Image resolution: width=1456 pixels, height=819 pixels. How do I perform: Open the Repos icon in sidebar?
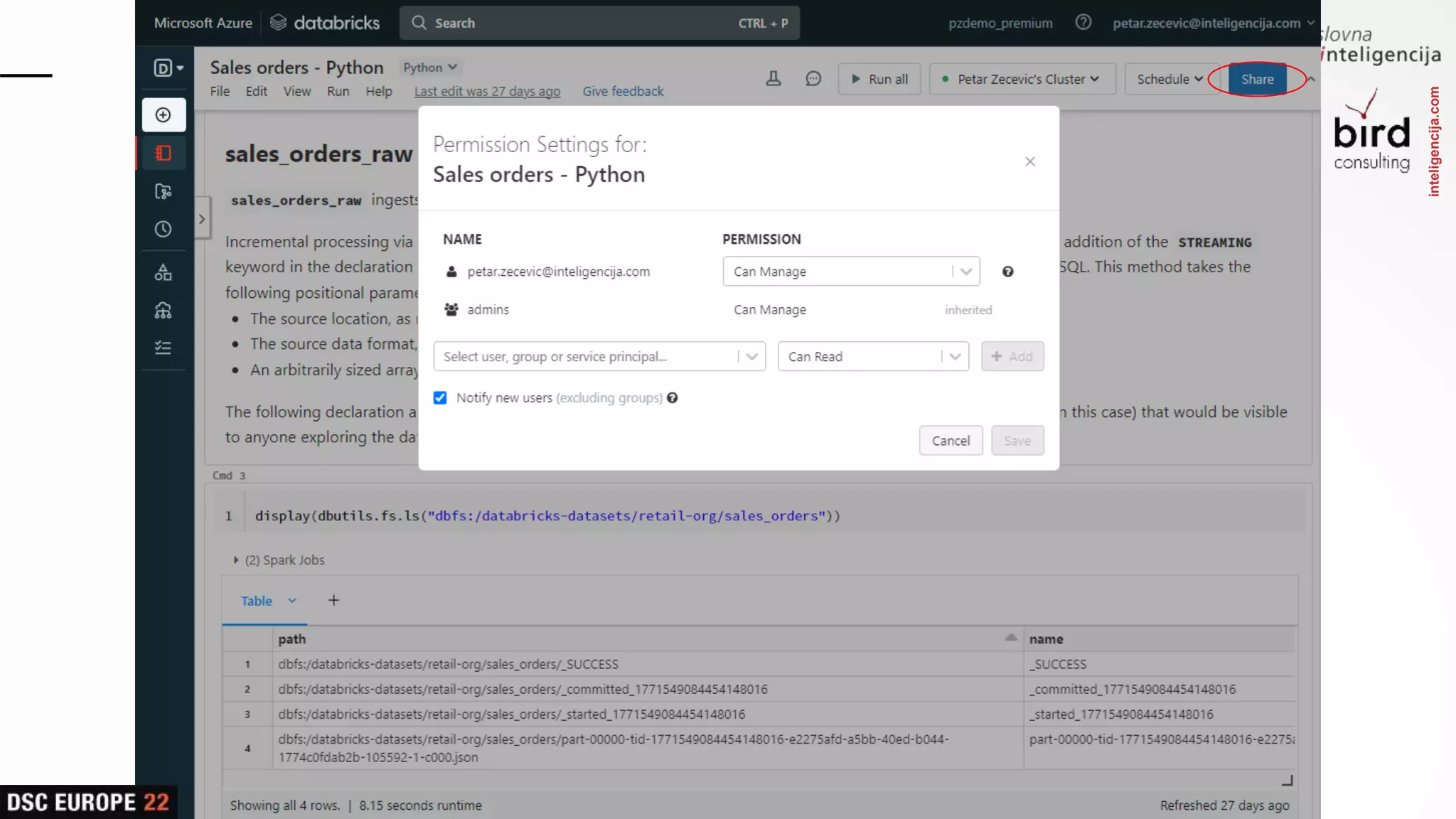point(164,191)
